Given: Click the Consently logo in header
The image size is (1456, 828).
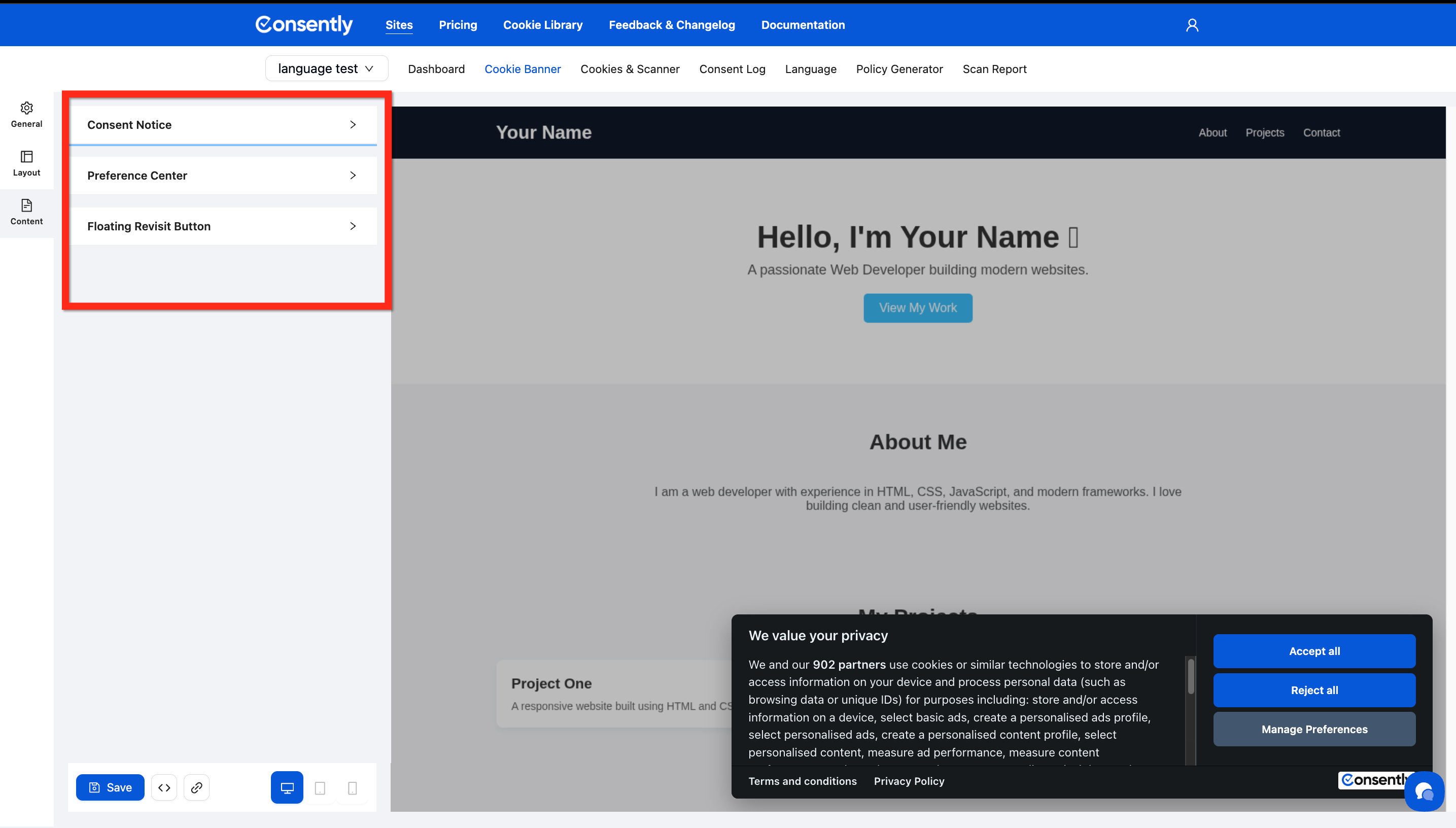Looking at the screenshot, I should [304, 24].
